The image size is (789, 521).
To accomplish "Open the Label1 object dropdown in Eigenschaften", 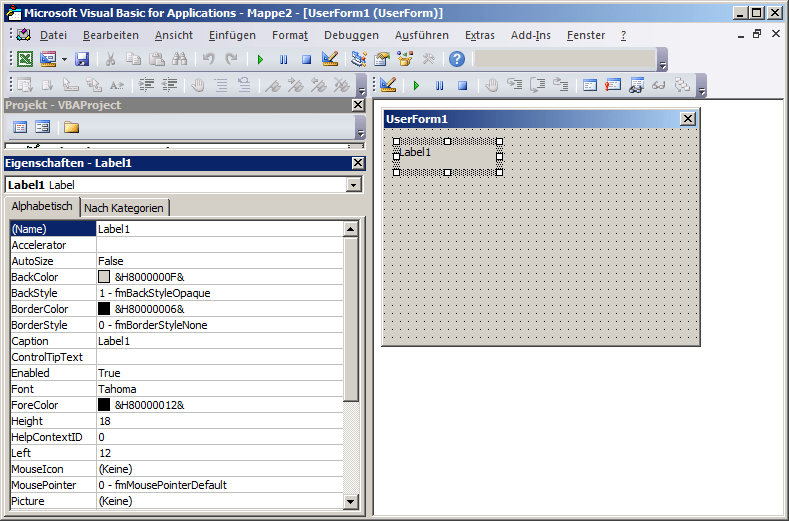I will 354,185.
